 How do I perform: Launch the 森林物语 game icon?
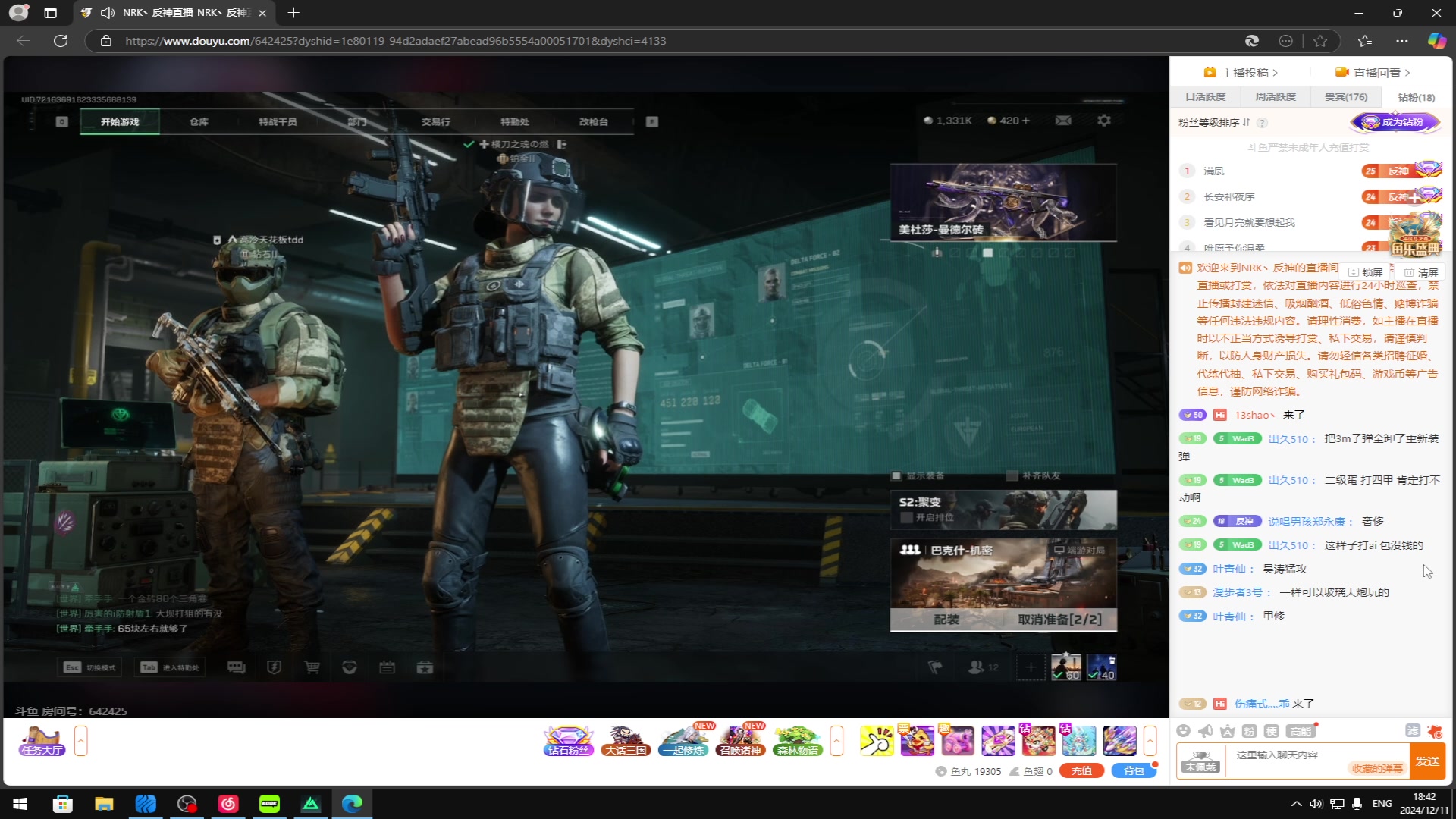[x=798, y=741]
